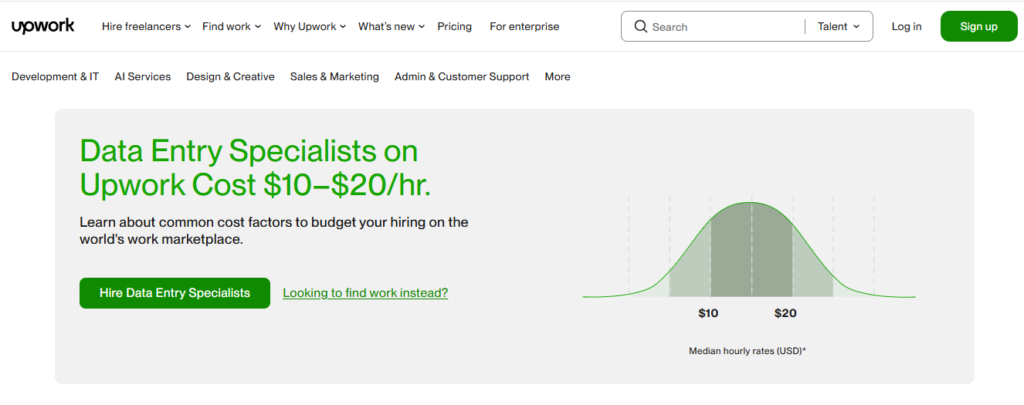Viewport: 1024px width, 405px height.
Task: Click Hire Data Entry Specialists button
Action: click(x=175, y=293)
